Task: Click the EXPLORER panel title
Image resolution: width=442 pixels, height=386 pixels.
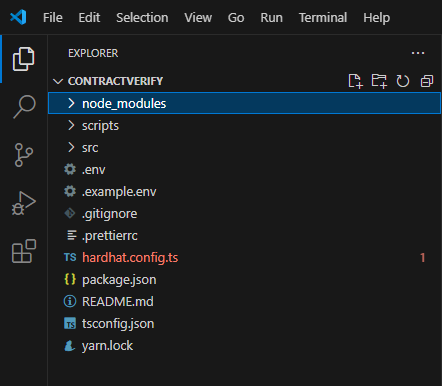Action: [x=93, y=53]
